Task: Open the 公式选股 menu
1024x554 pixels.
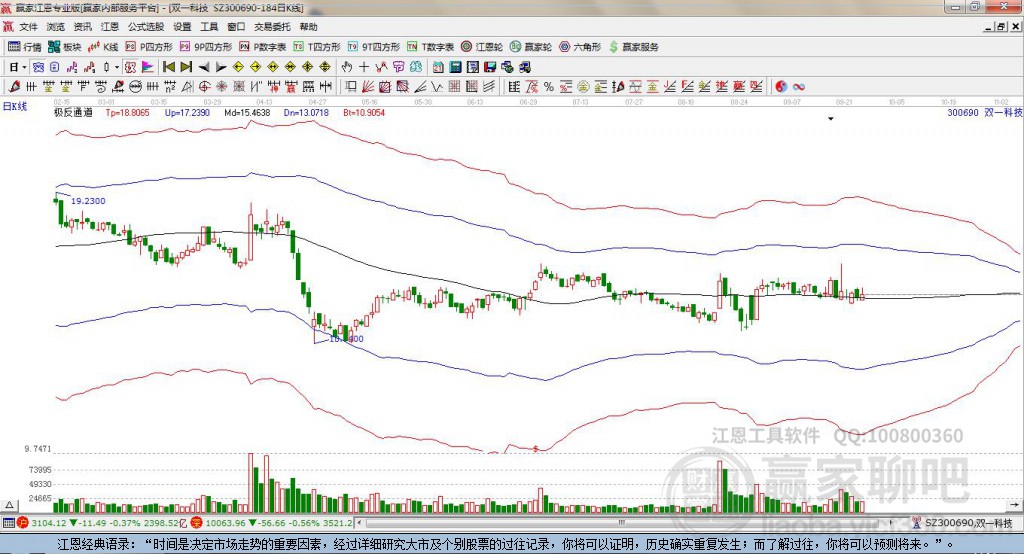Action: pyautogui.click(x=146, y=27)
